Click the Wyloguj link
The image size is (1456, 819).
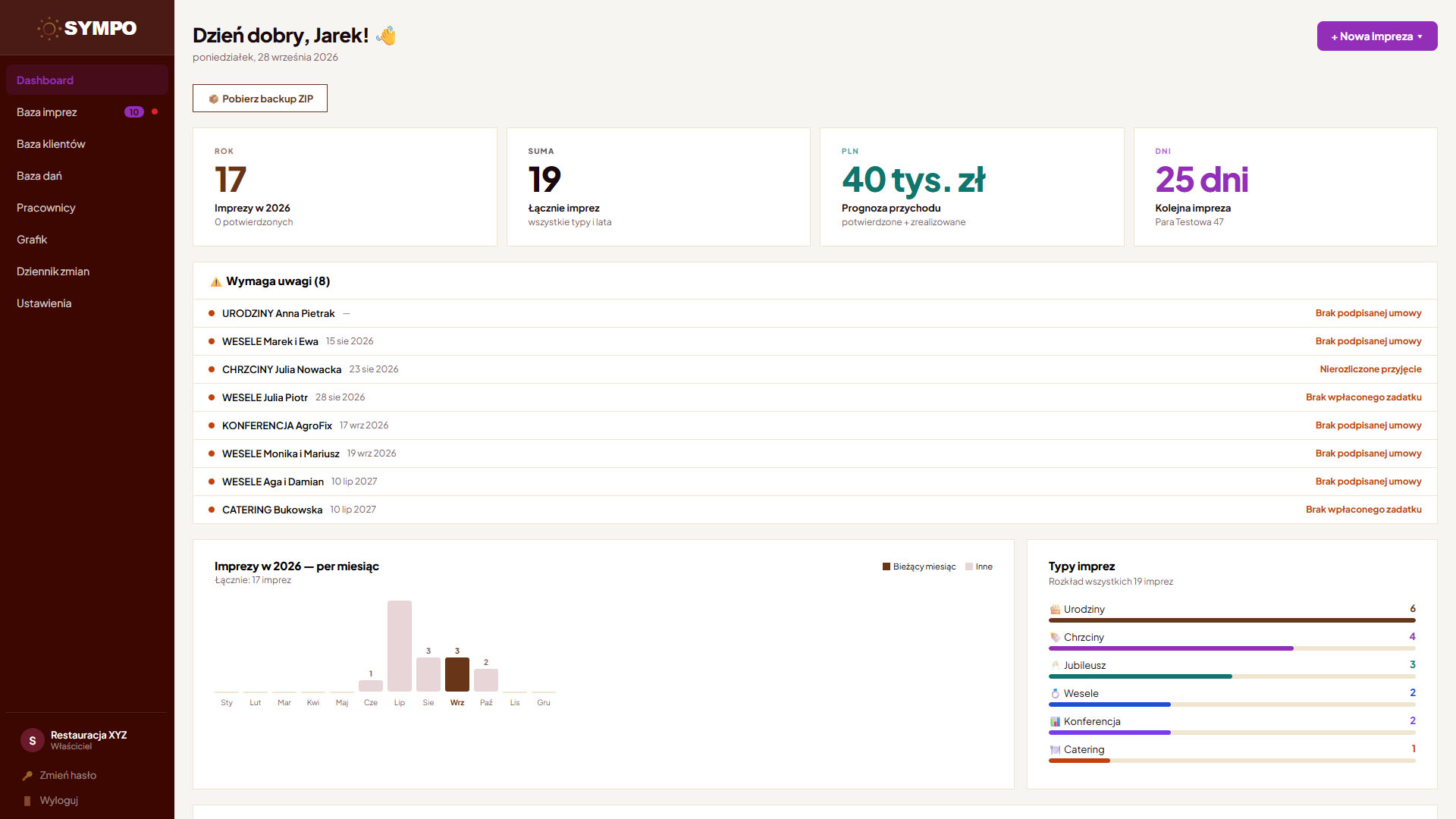click(x=58, y=801)
